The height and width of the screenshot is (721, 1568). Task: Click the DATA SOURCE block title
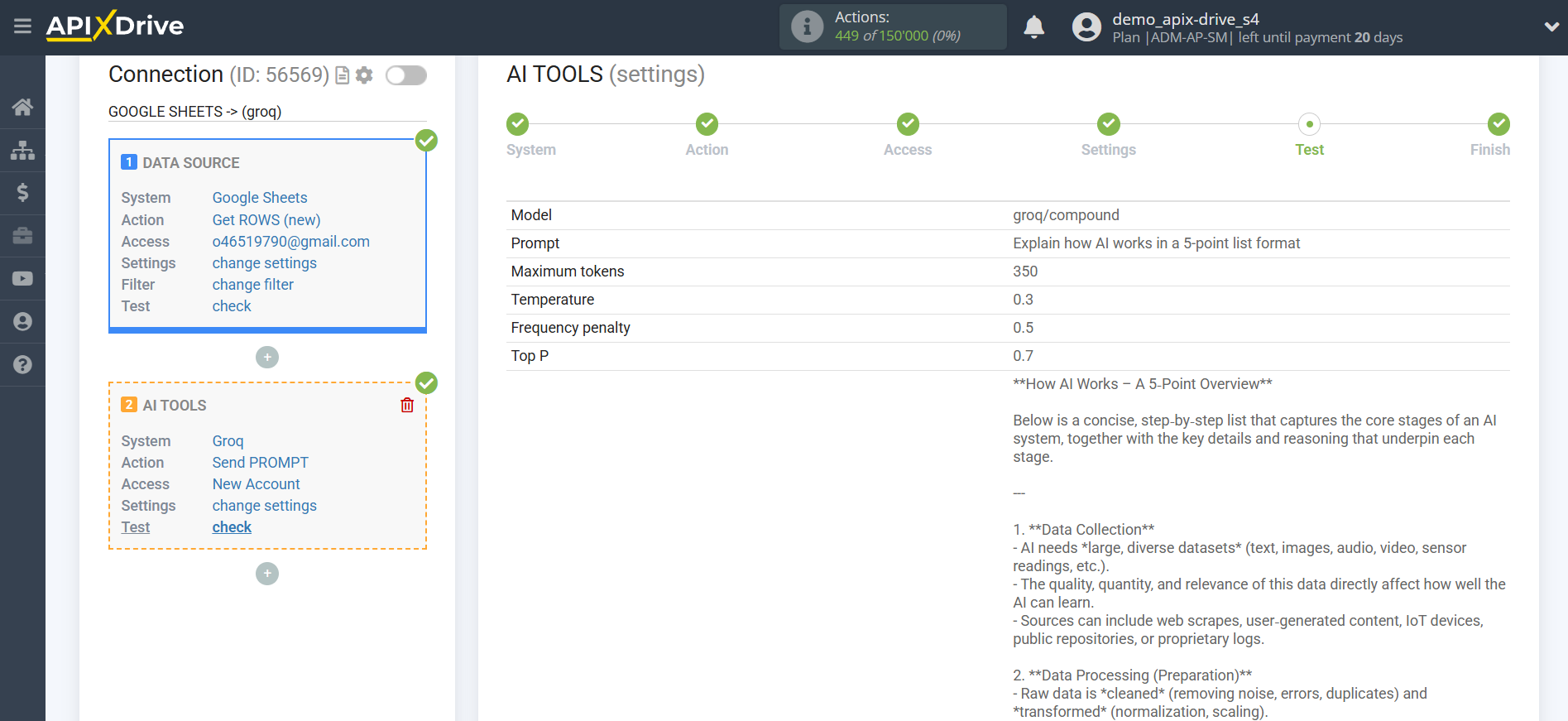[191, 163]
